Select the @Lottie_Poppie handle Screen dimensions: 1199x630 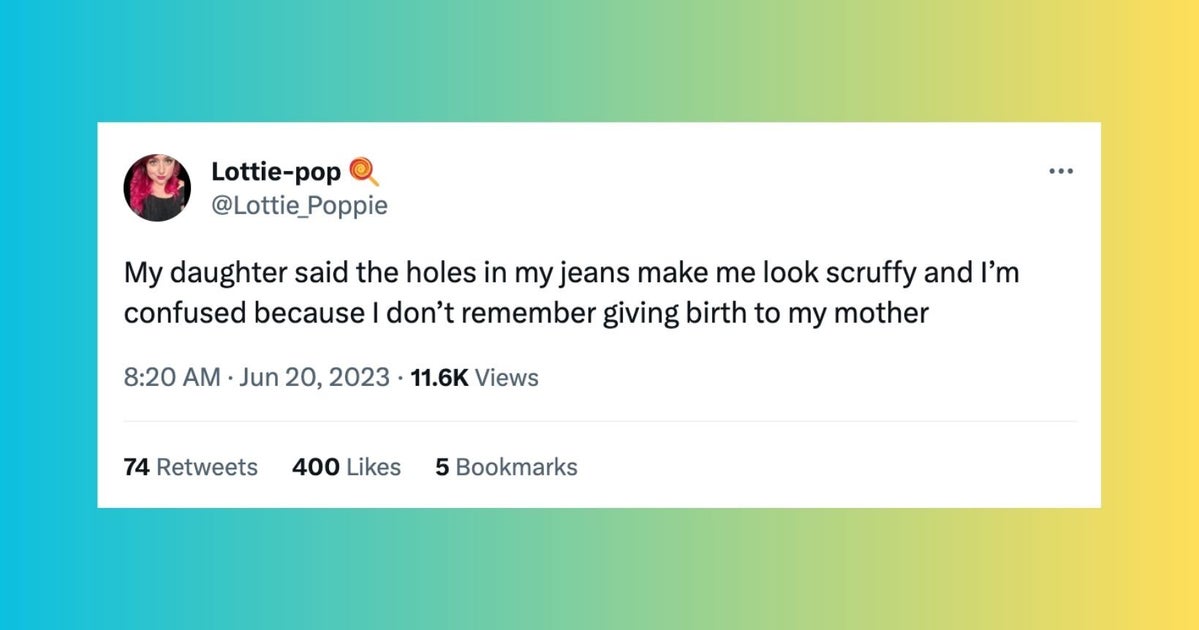[299, 205]
